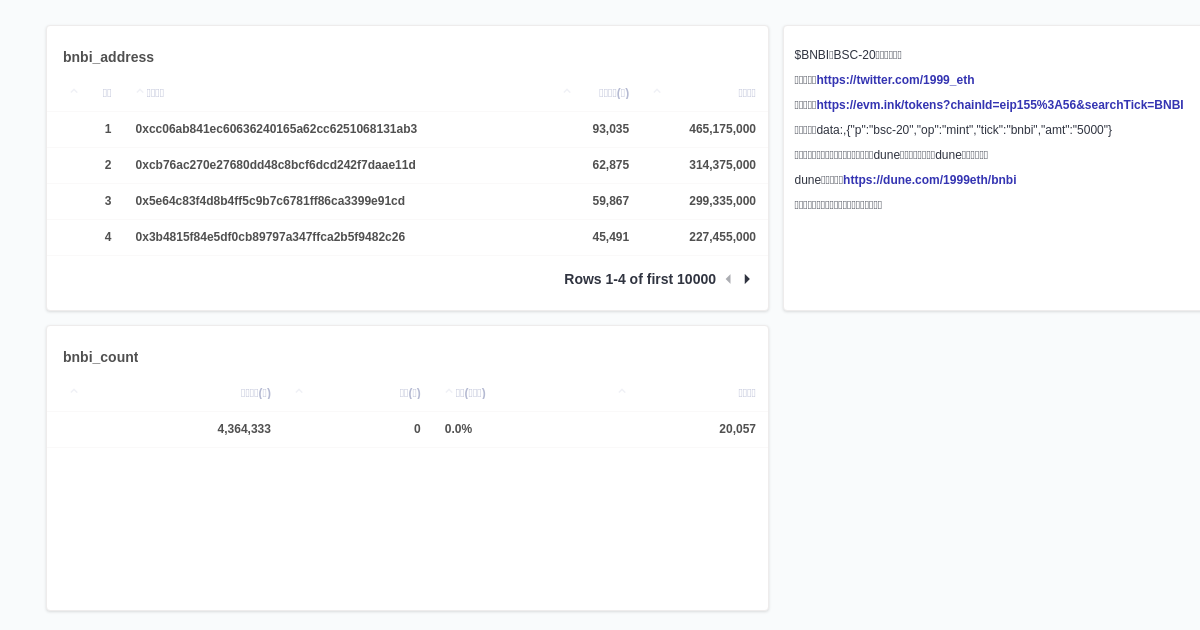Advance to next page of bnbi_address results
The image size is (1200, 630).
tap(747, 279)
